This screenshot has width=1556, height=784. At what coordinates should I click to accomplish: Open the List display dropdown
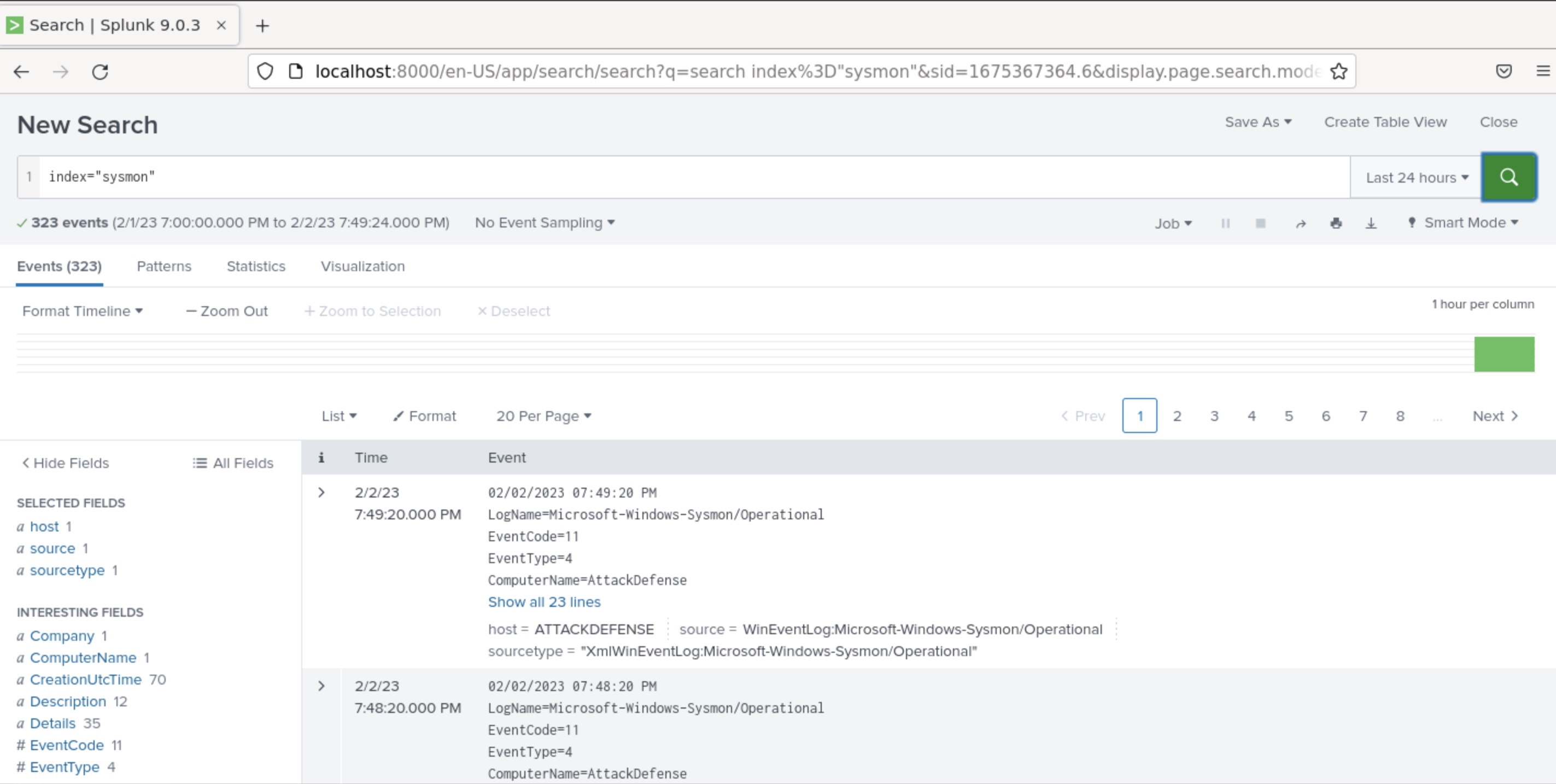coord(339,416)
